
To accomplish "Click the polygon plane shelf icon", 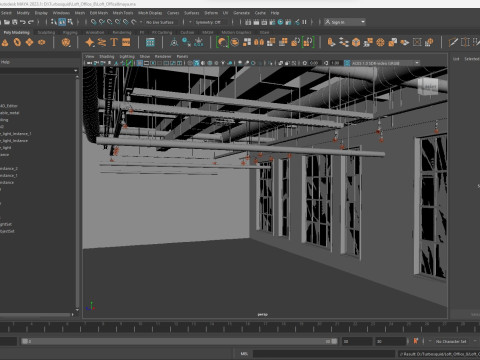I will pos(30,42).
